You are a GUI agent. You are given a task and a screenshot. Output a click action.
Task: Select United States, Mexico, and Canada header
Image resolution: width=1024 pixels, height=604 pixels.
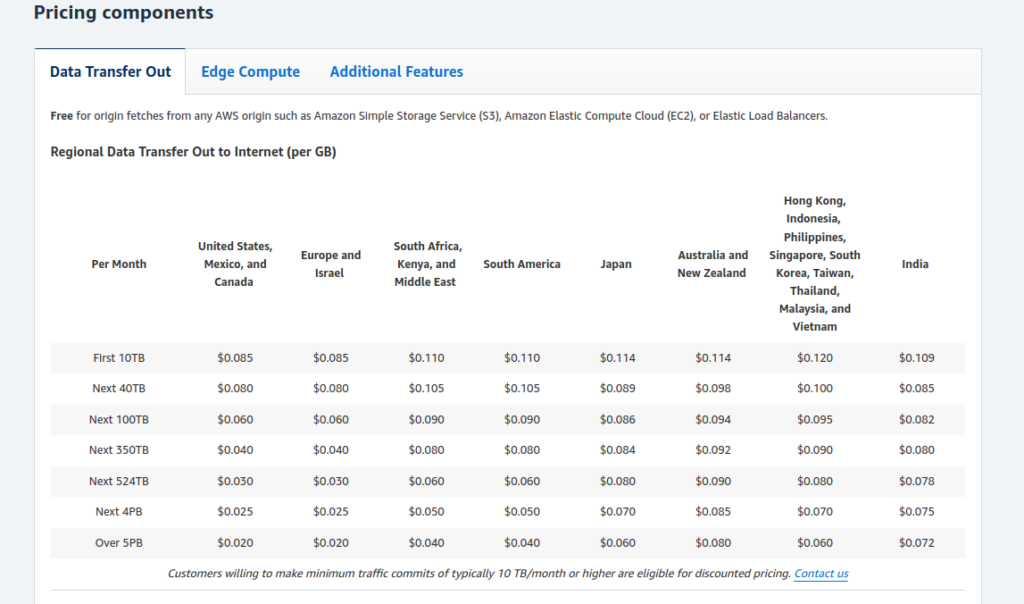tap(235, 264)
